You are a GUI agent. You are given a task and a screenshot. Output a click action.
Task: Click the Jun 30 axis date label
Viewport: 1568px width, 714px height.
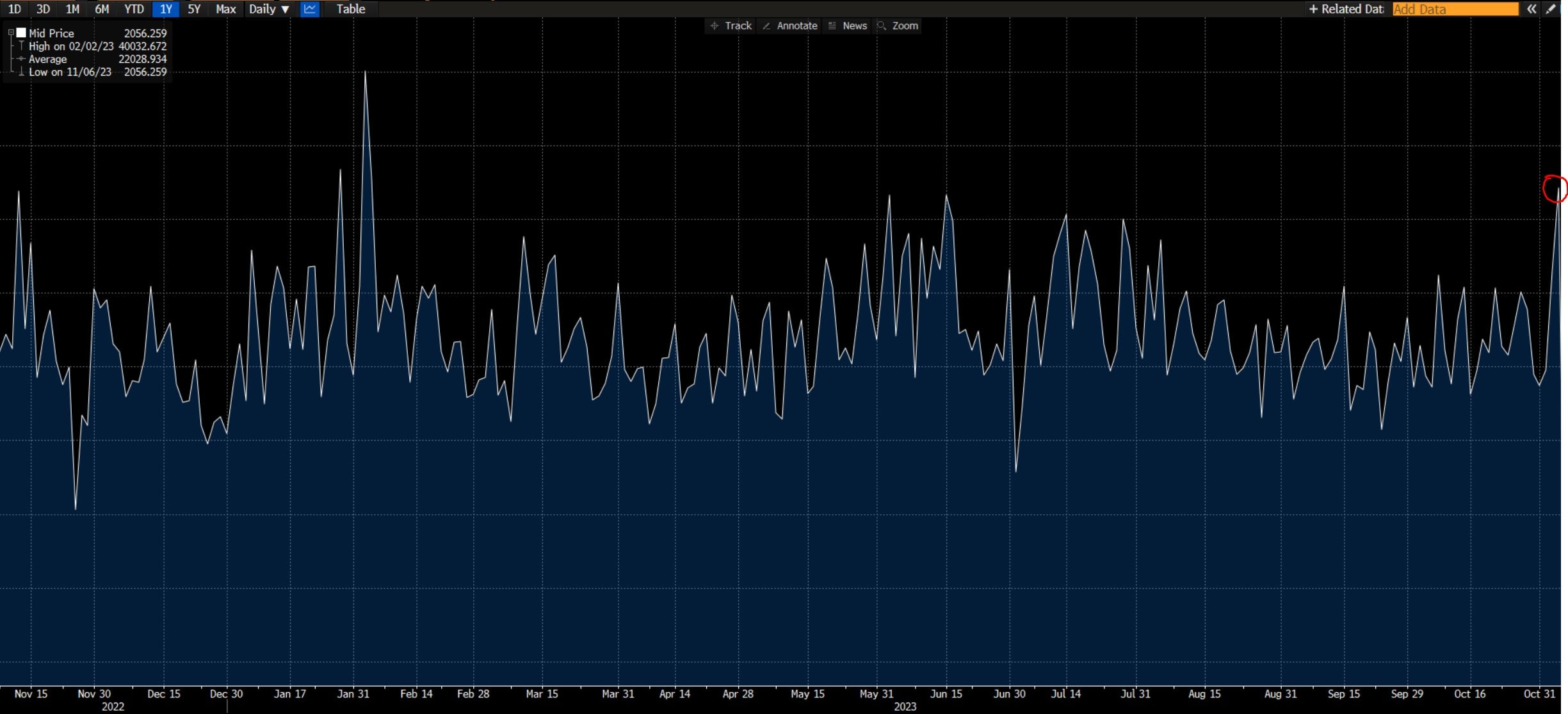click(x=1009, y=694)
